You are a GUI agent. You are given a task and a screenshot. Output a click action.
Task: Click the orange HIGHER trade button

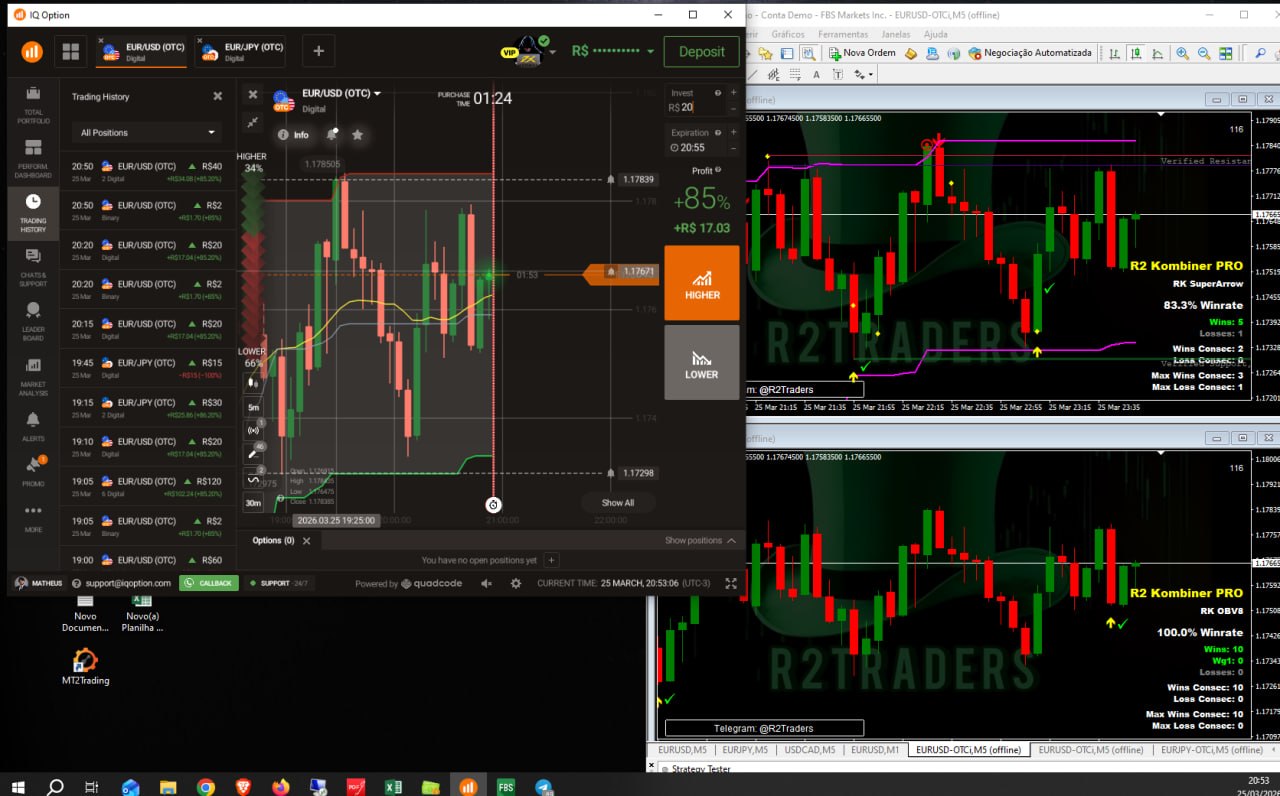click(702, 283)
